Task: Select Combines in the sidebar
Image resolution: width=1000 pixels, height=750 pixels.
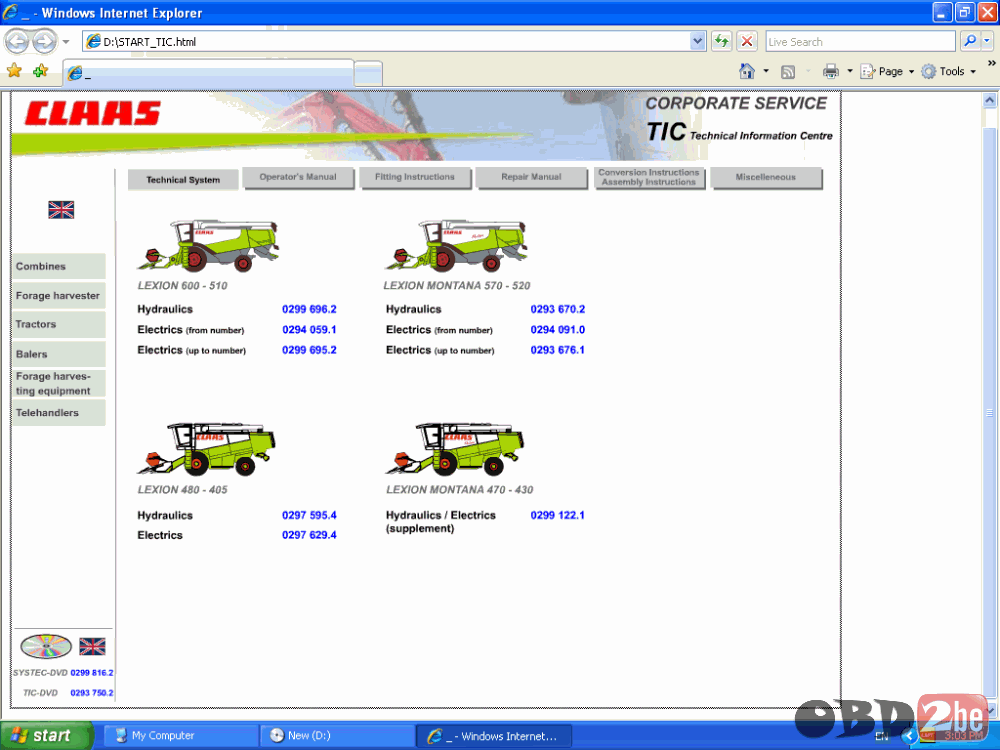Action: (x=59, y=267)
